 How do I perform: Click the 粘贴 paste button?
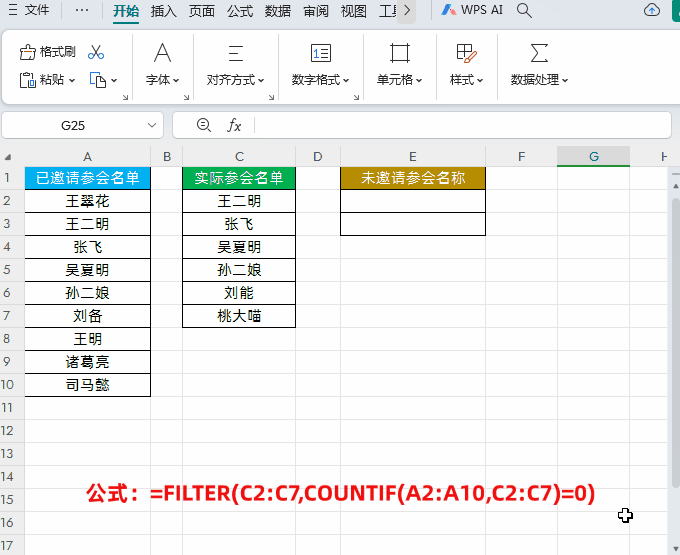point(42,80)
